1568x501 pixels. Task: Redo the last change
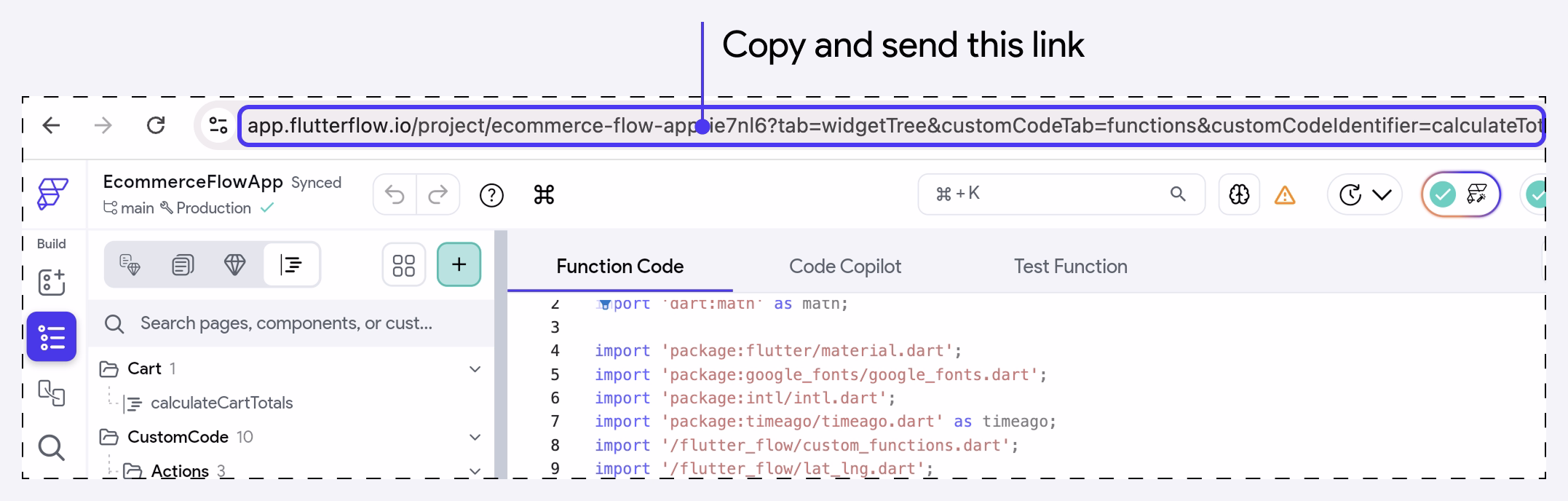pos(438,195)
